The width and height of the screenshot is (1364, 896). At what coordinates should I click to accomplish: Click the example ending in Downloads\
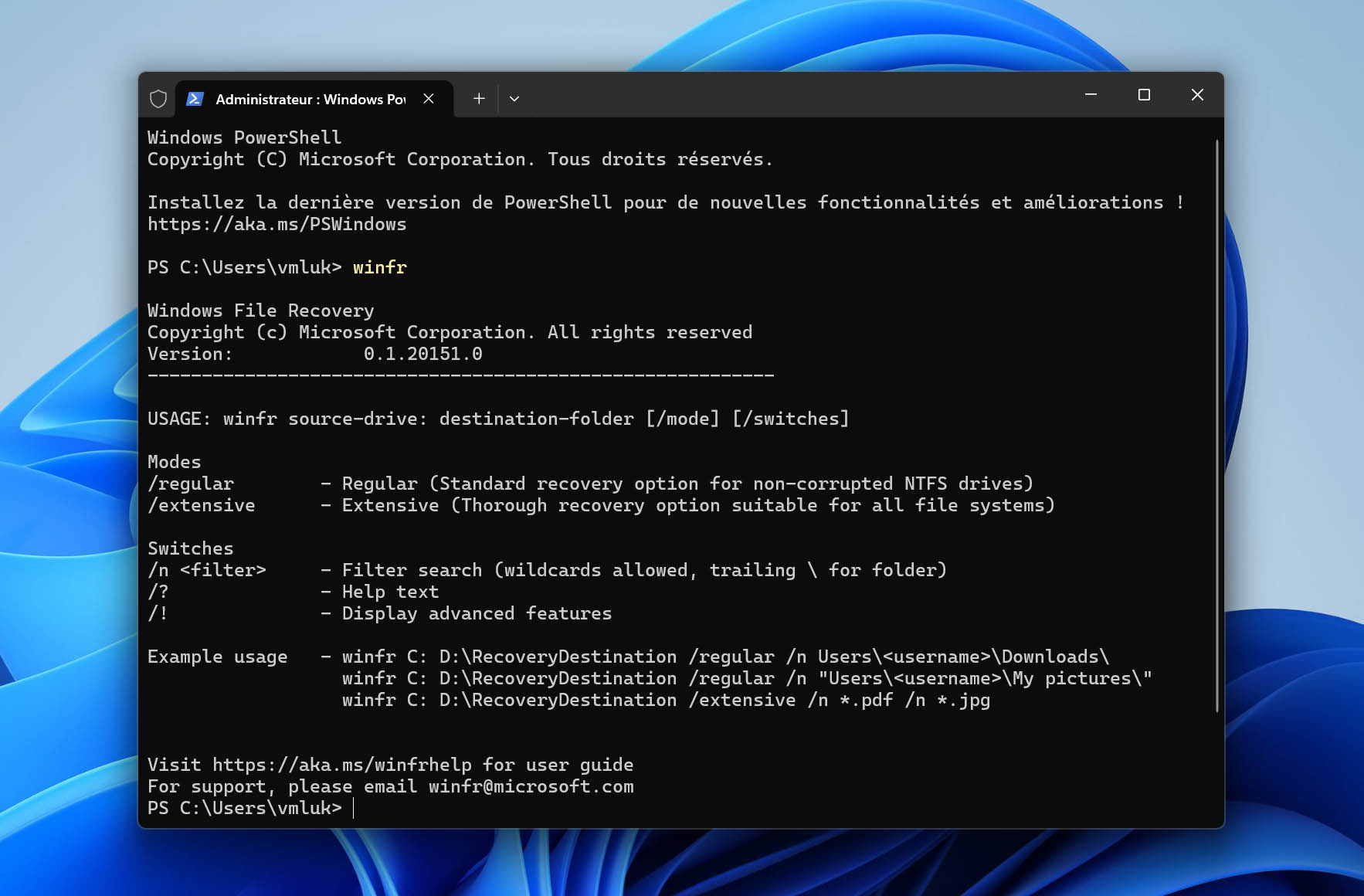pos(726,657)
